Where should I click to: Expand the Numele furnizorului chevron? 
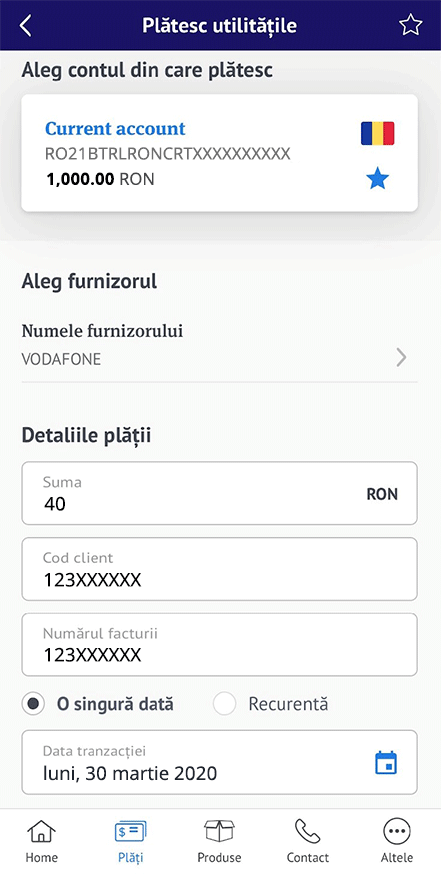pos(401,357)
